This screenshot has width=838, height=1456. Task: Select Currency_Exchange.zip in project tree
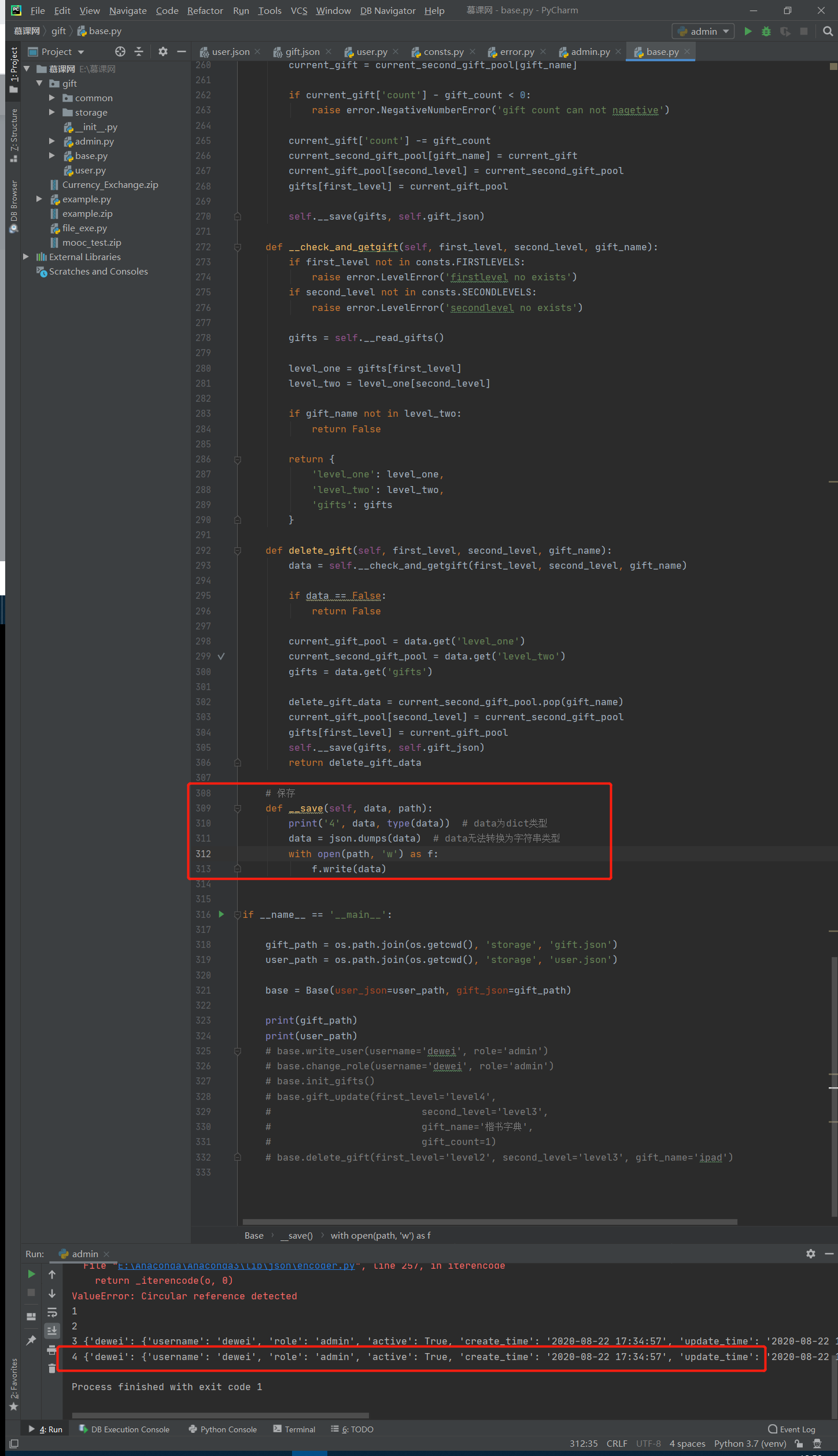[x=110, y=184]
